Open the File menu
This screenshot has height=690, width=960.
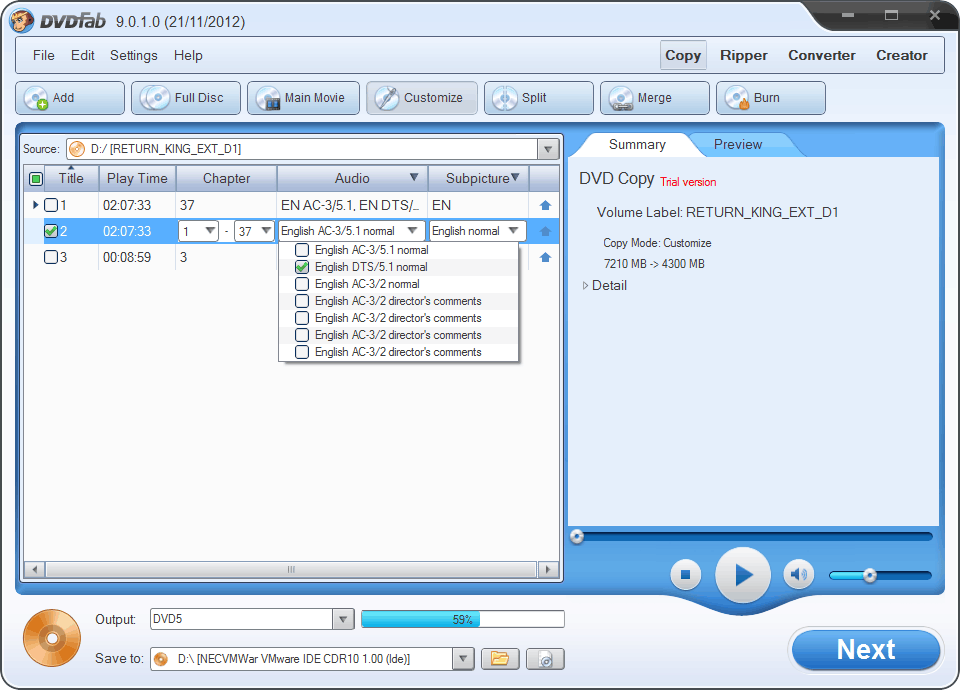click(x=43, y=56)
